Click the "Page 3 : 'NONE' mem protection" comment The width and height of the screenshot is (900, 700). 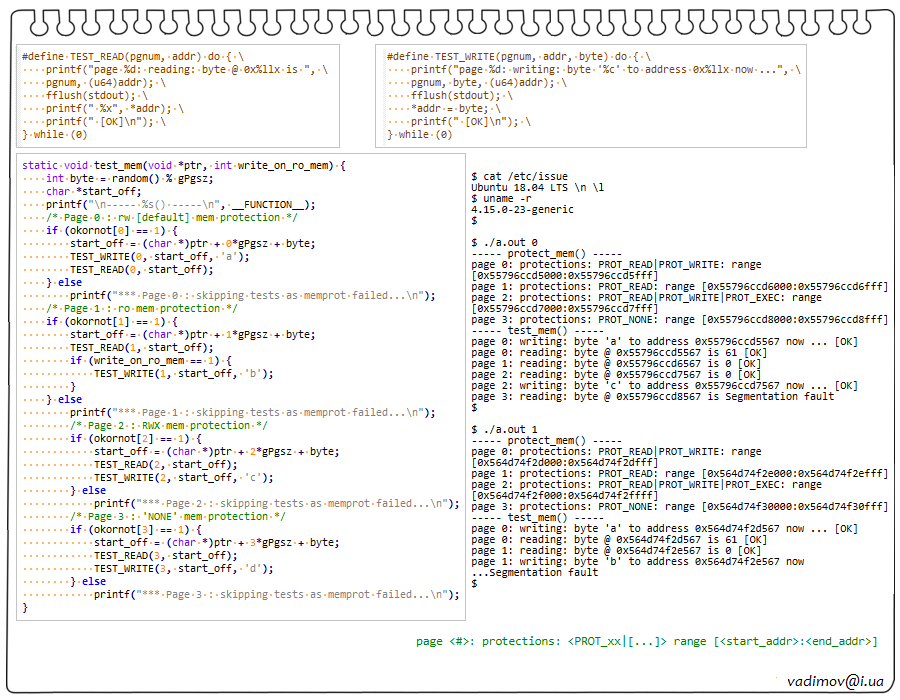tap(178, 516)
